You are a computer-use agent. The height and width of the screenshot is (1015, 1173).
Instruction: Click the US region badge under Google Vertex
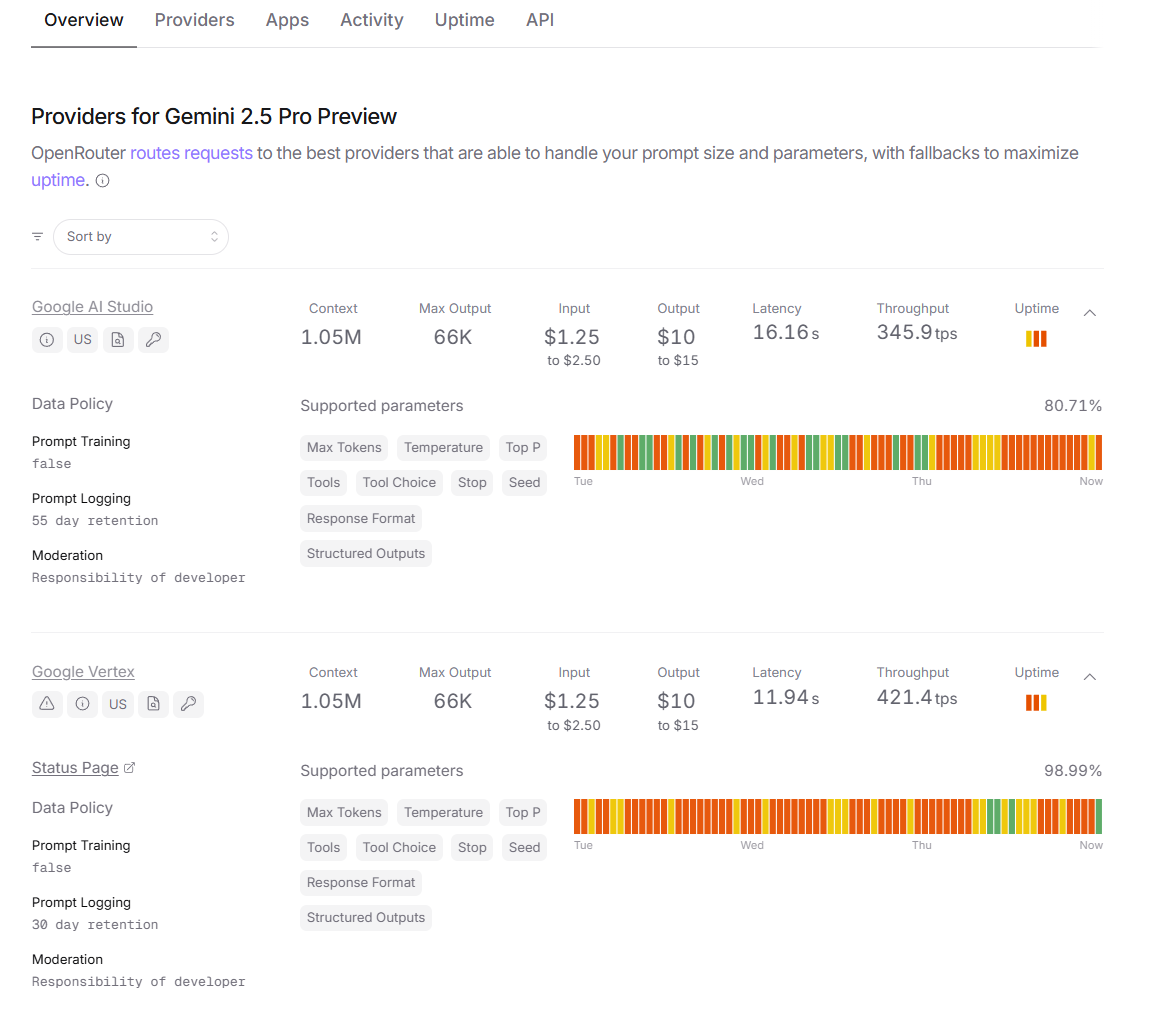tap(118, 704)
